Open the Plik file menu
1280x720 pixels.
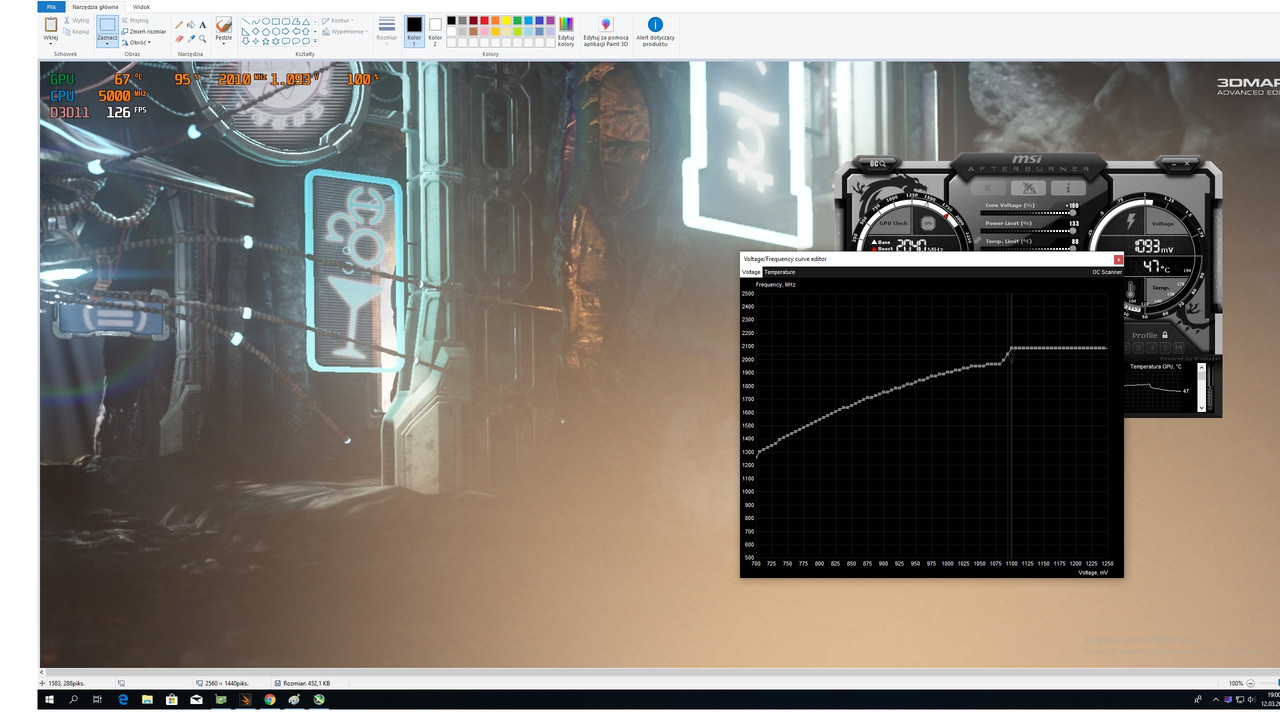51,6
